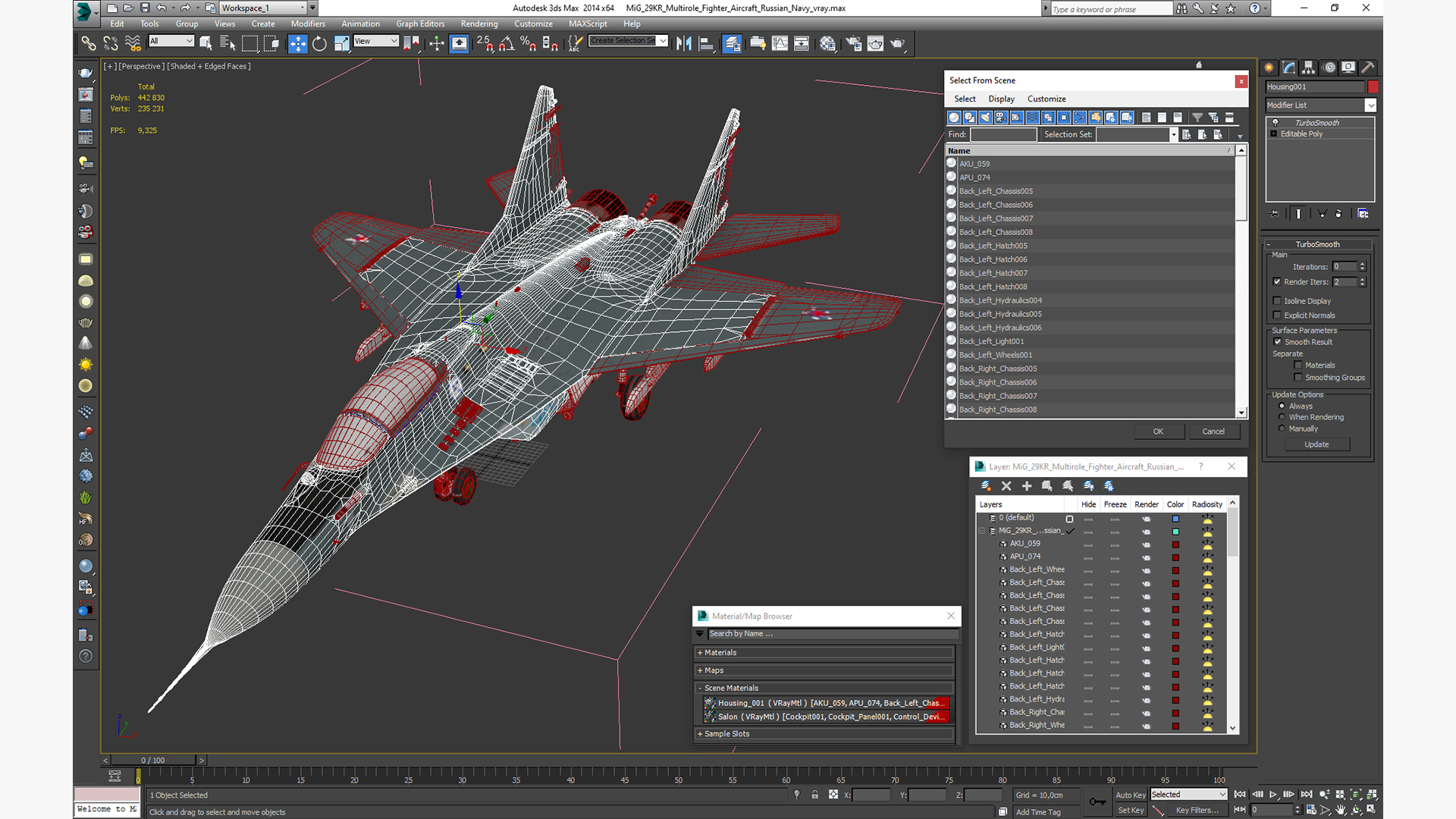This screenshot has height=819, width=1456.
Task: Open the selection filter All dropdown
Action: tap(171, 41)
